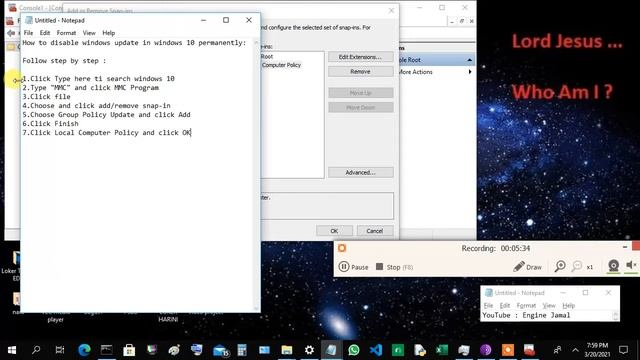Show hidden system tray icons

coord(575,350)
